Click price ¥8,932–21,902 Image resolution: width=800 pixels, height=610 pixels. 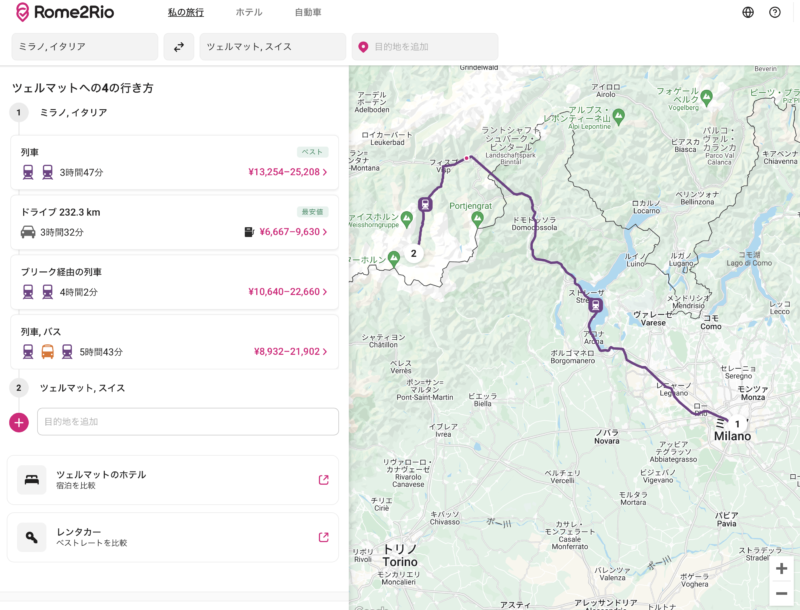(291, 351)
